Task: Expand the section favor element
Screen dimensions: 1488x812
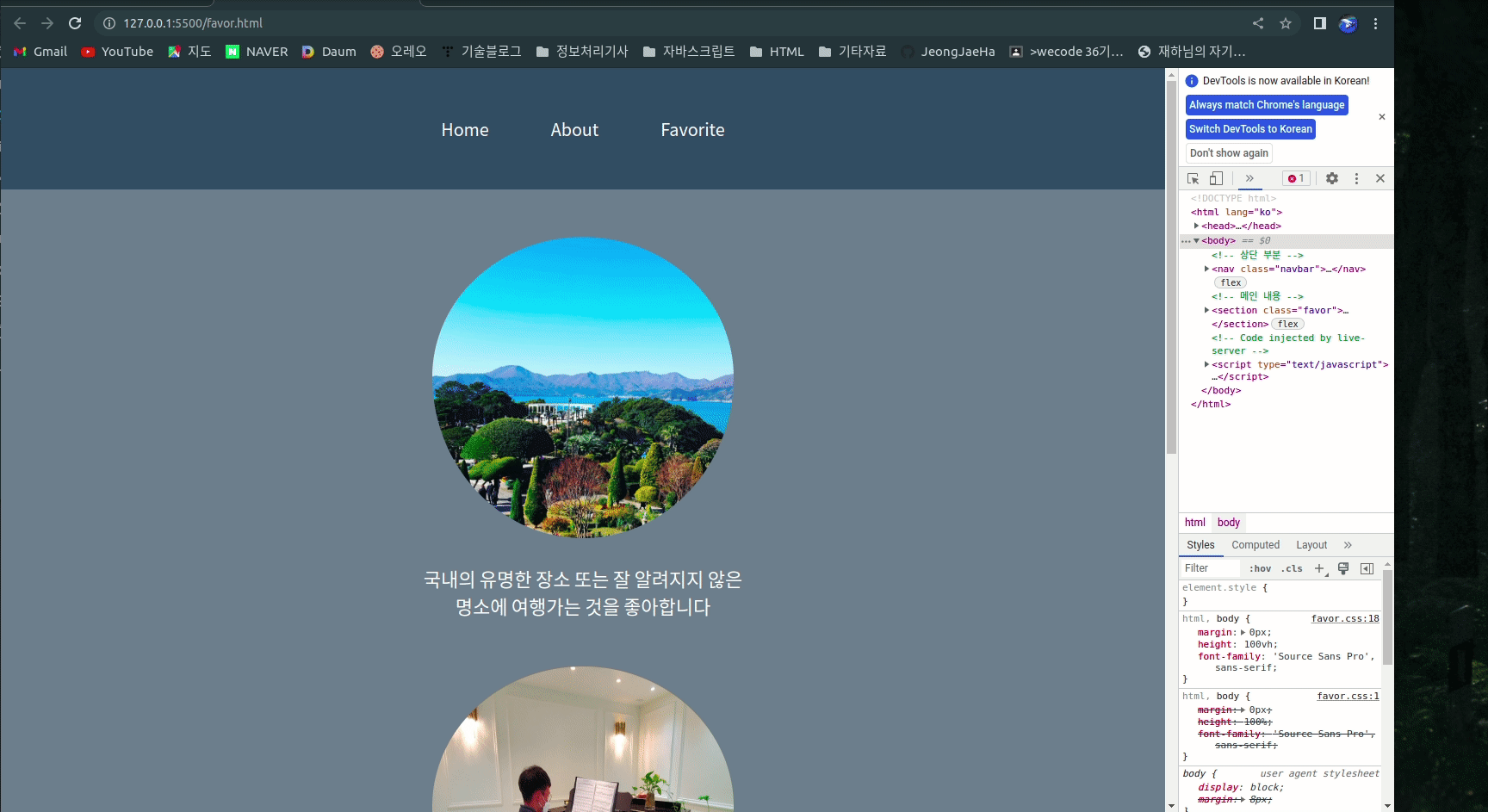Action: pyautogui.click(x=1206, y=310)
